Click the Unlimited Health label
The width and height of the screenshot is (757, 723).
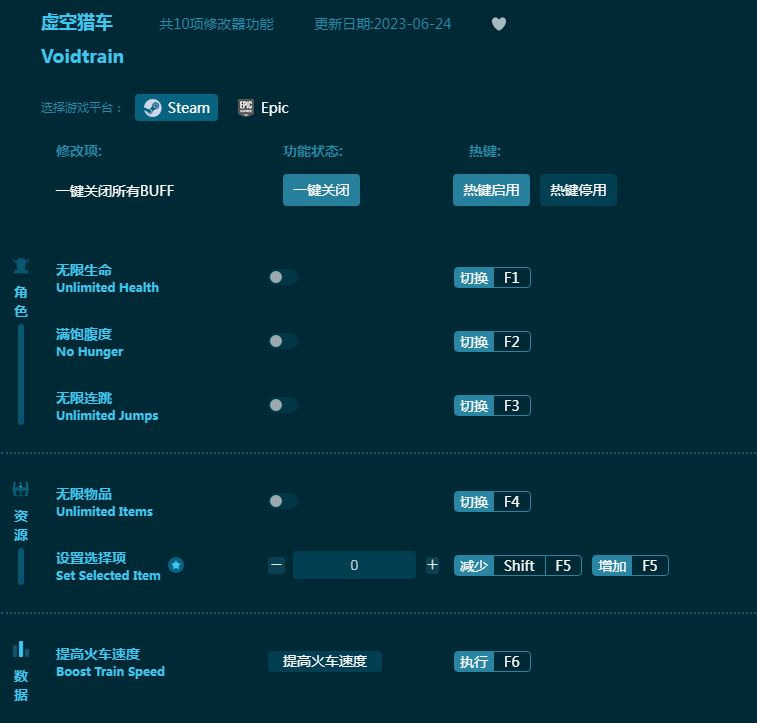click(x=107, y=288)
